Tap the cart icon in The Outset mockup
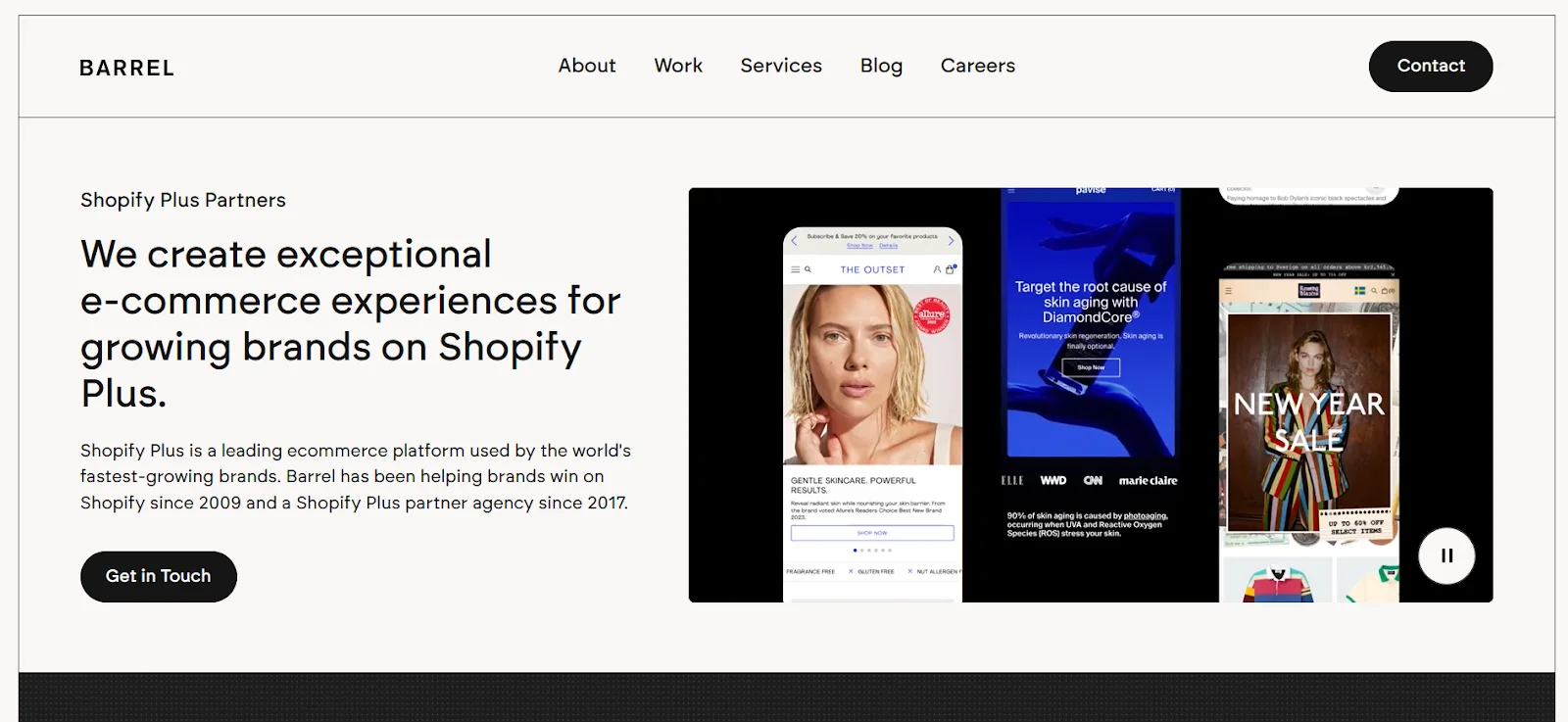1568x722 pixels. (x=950, y=269)
